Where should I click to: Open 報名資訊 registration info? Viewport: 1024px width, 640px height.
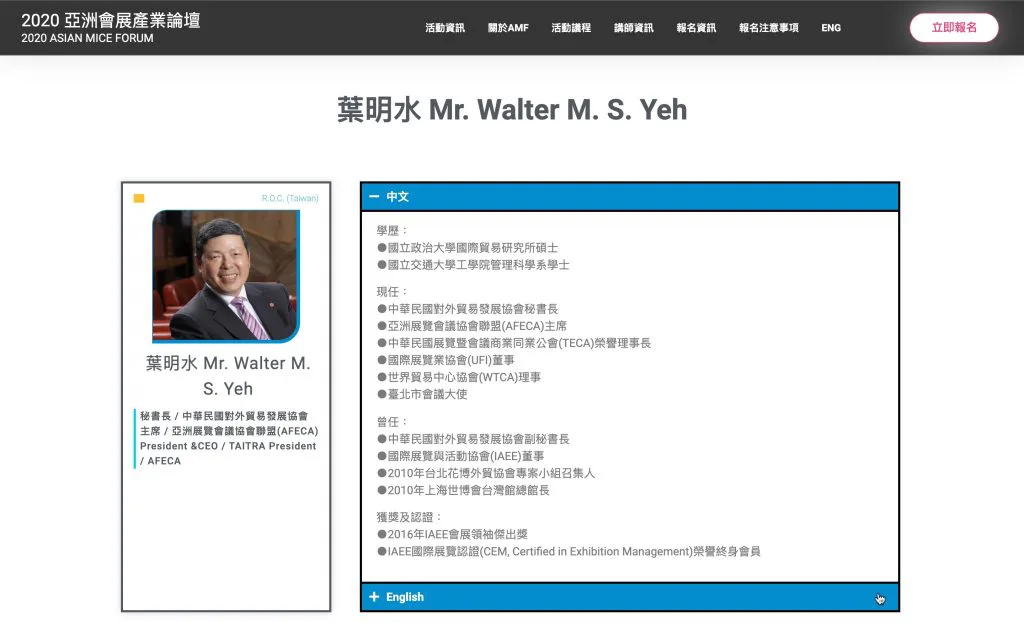tap(696, 28)
